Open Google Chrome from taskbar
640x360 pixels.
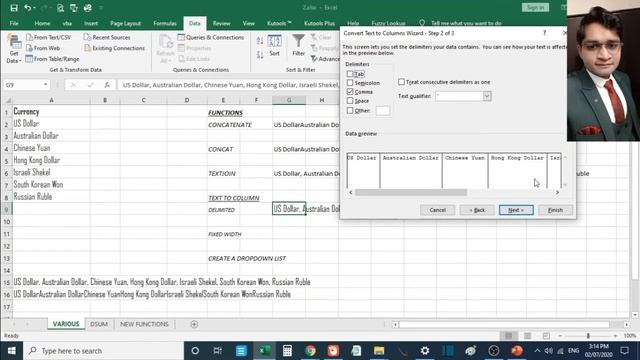point(310,351)
